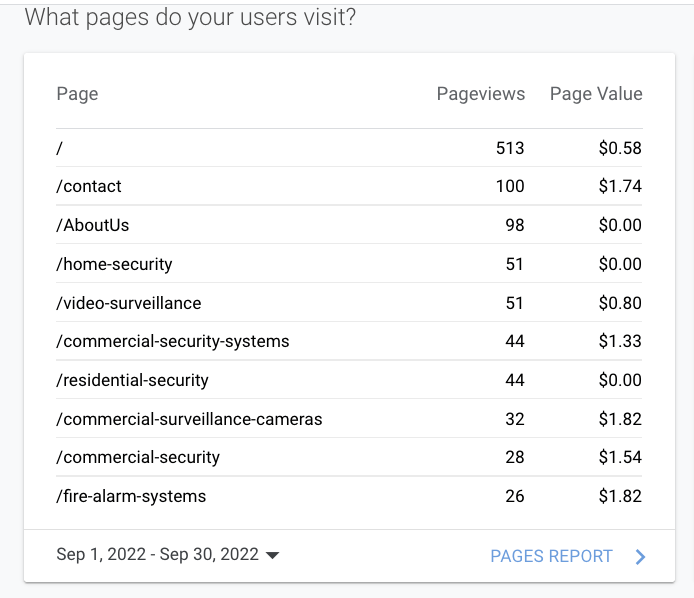Click the Page column header
The height and width of the screenshot is (598, 694).
[x=77, y=94]
